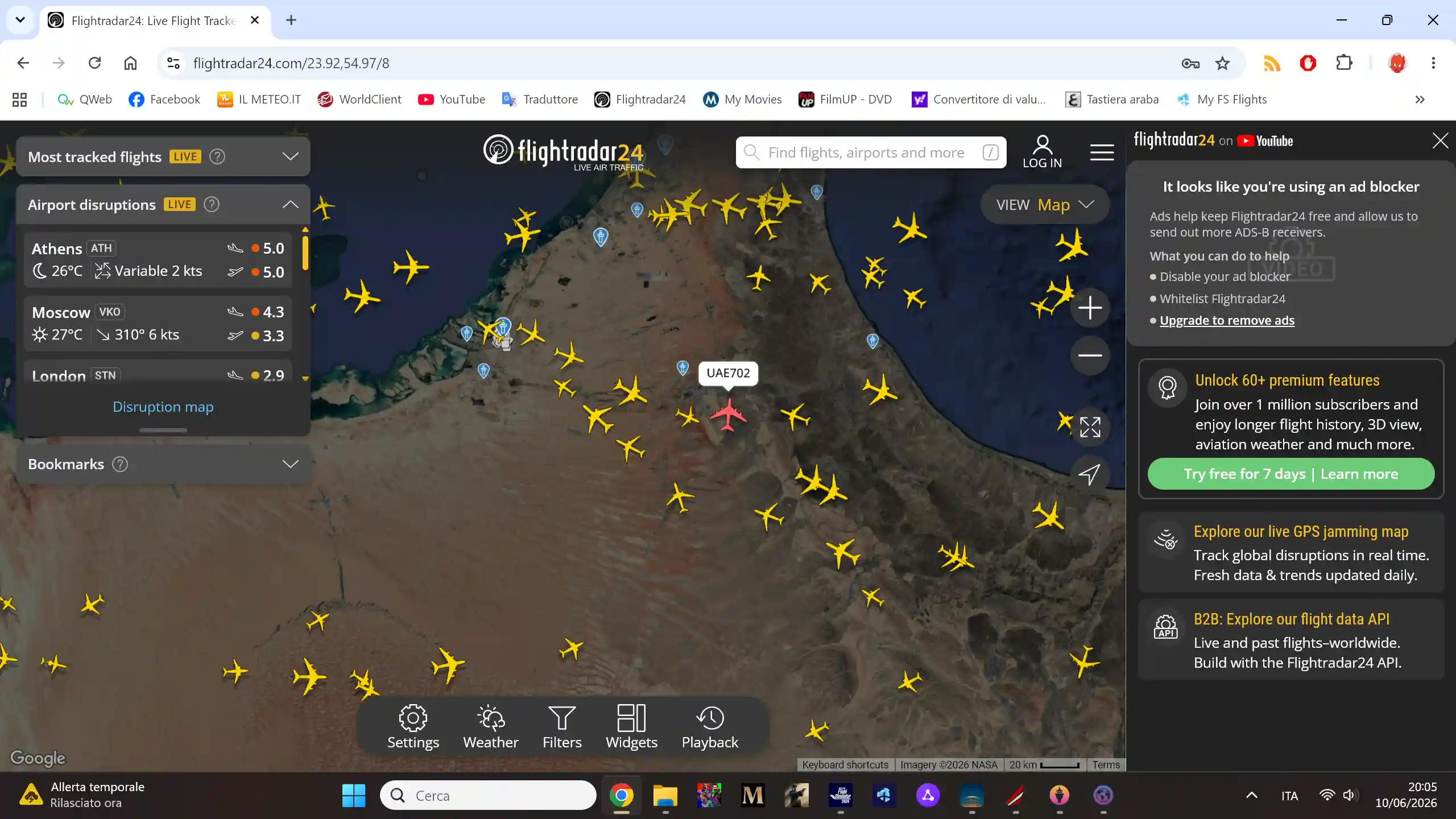The image size is (1456, 819).
Task: Open Unlock 60+ premium features heading
Action: tap(1287, 380)
